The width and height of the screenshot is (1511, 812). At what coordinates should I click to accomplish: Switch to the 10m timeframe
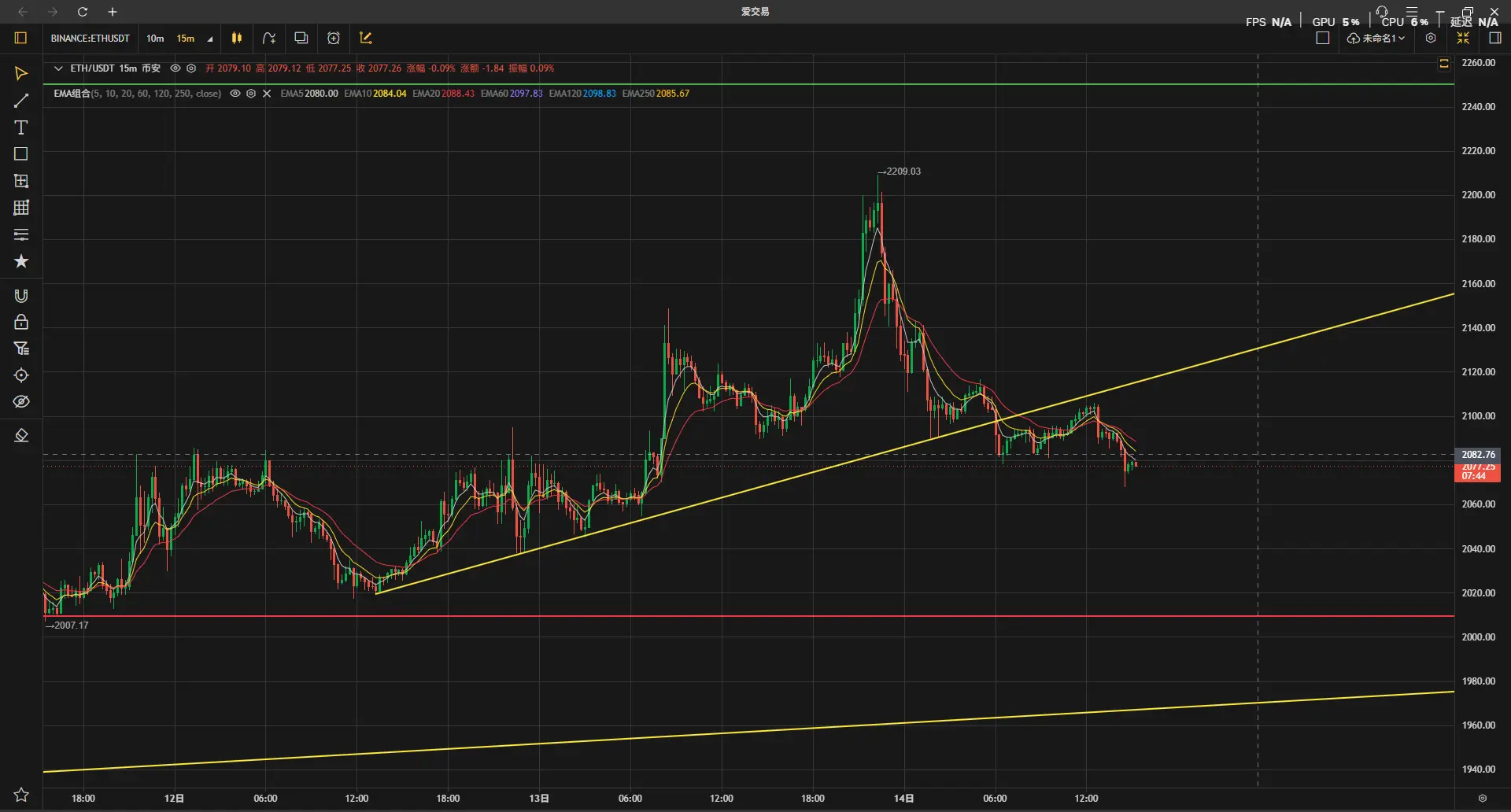[155, 38]
